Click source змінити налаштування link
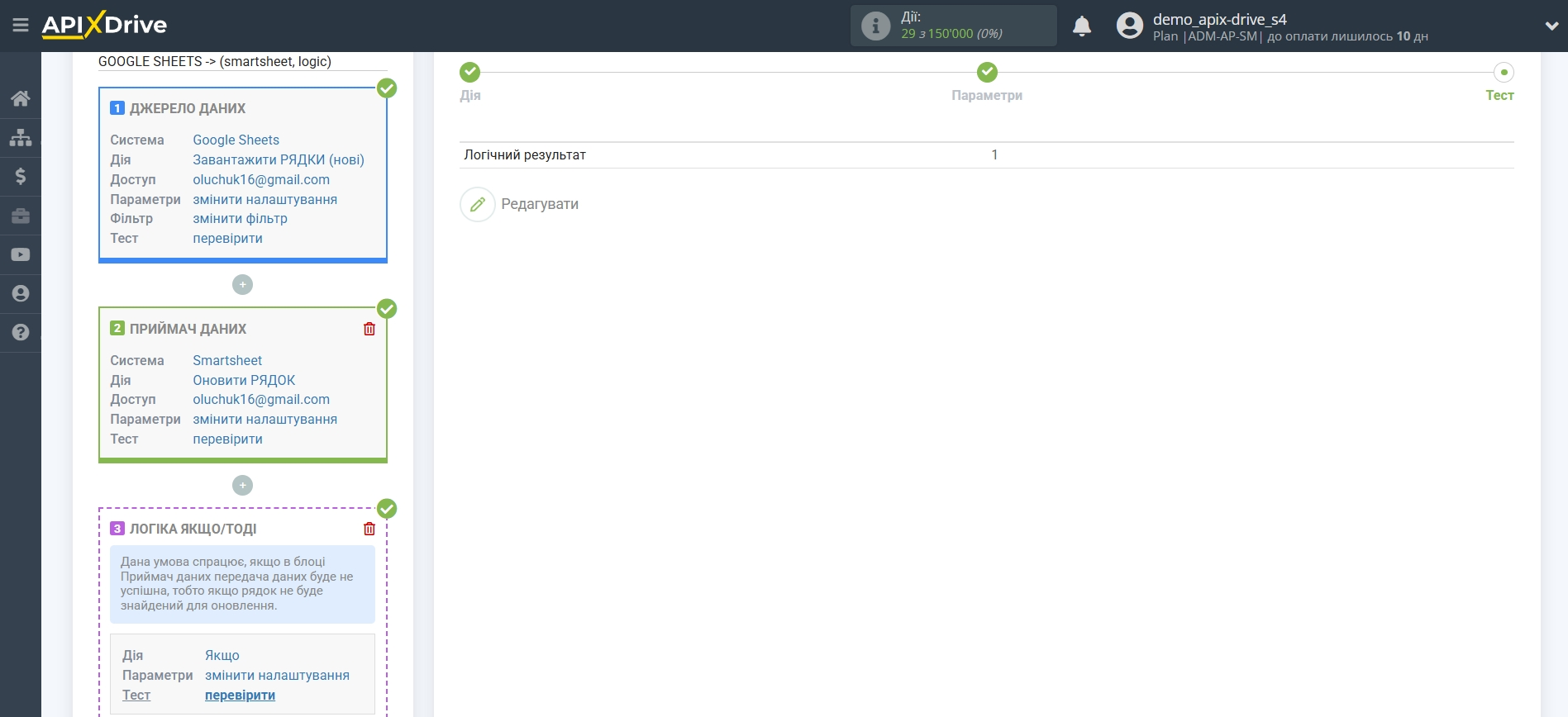 pos(265,199)
